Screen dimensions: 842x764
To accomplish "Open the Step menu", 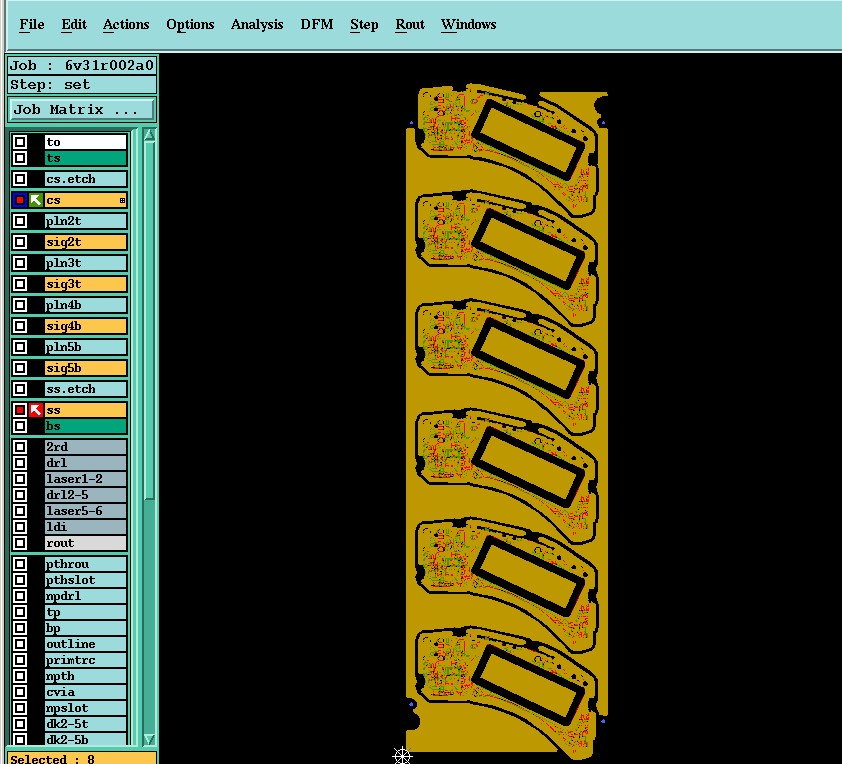I will [x=364, y=25].
